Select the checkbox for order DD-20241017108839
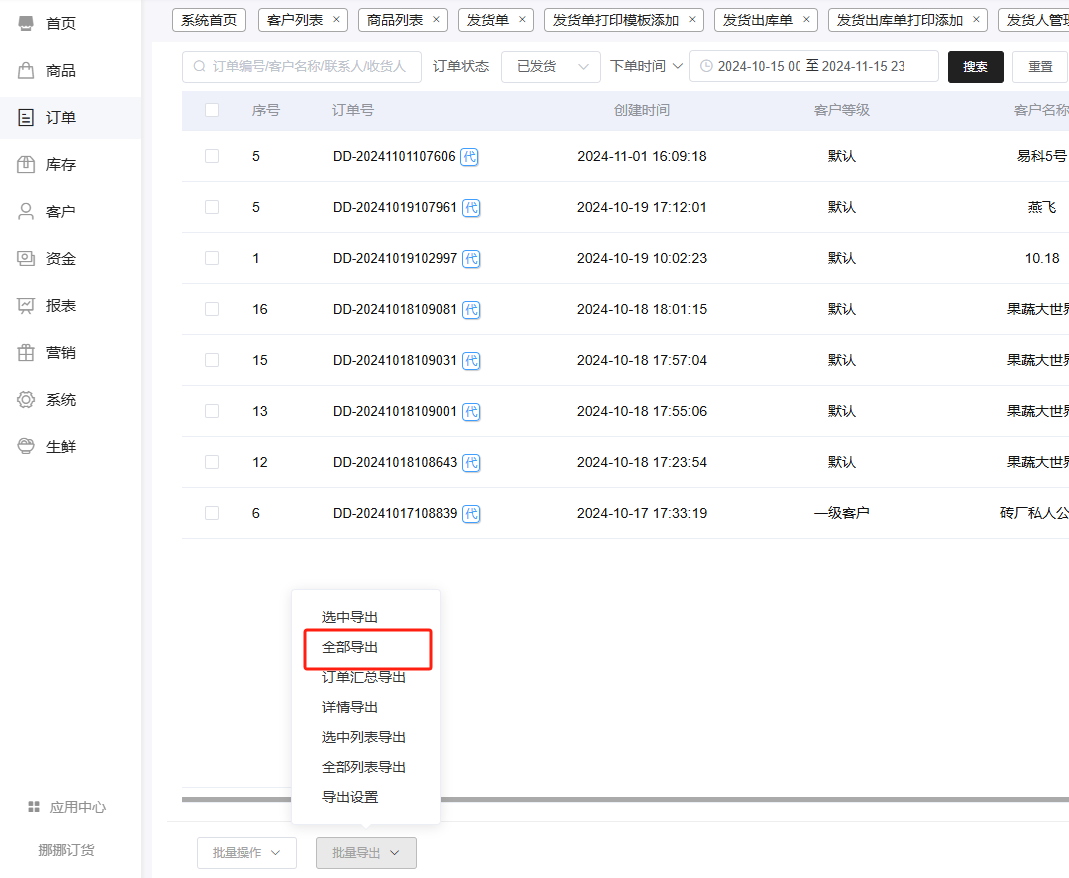 [x=212, y=513]
